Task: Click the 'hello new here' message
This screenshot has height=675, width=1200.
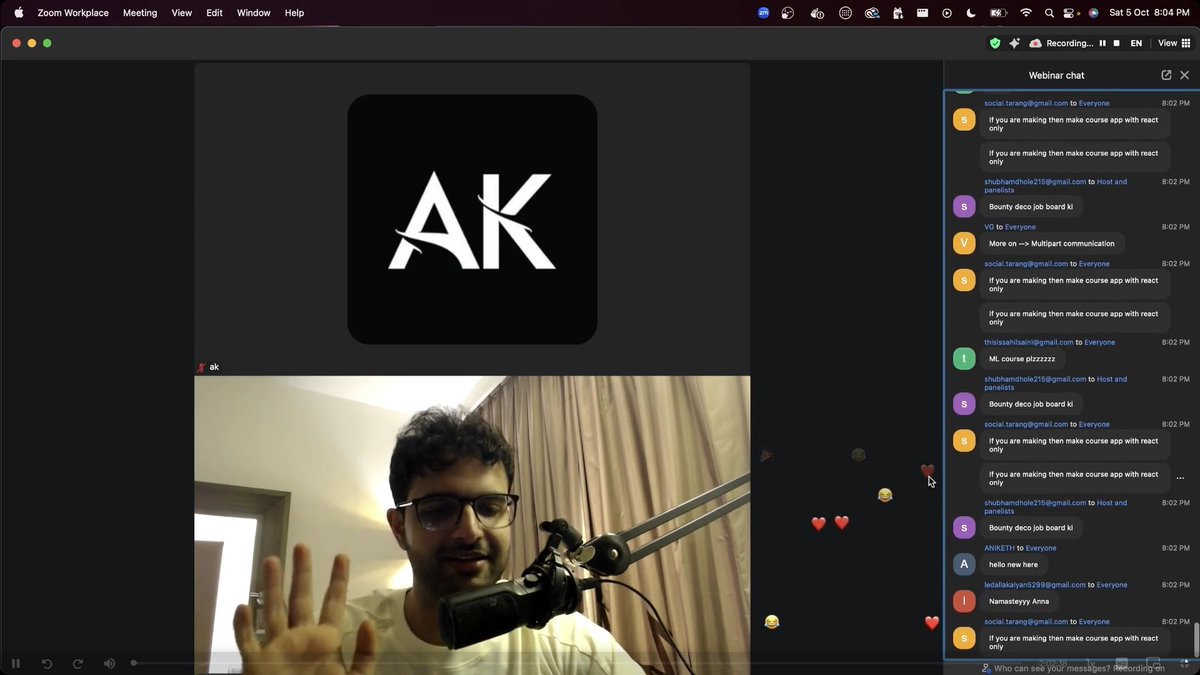Action: click(x=1014, y=565)
